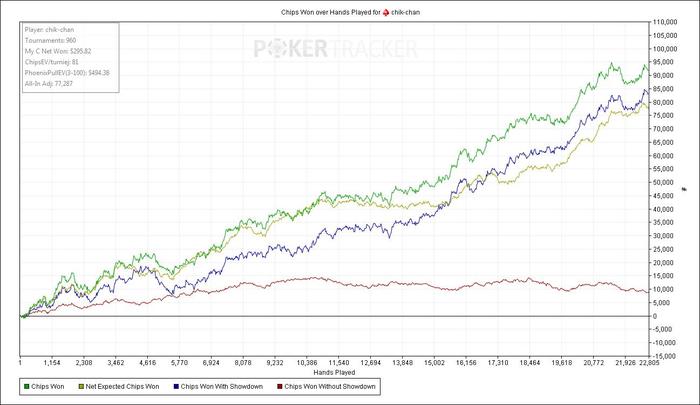Viewport: 700px width, 405px height.
Task: Click y-axis label '110,000' at top
Action: (x=665, y=22)
